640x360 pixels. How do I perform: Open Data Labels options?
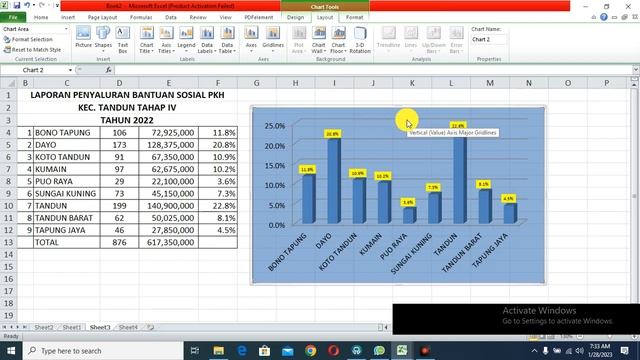click(x=207, y=40)
